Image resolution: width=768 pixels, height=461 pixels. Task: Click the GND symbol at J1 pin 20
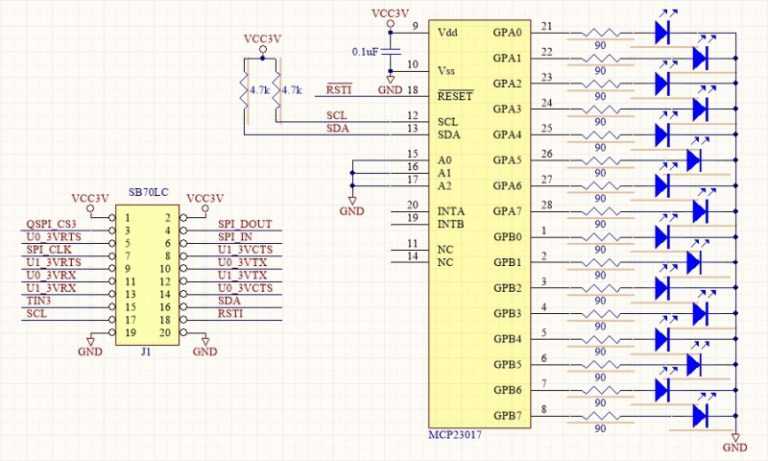[205, 346]
